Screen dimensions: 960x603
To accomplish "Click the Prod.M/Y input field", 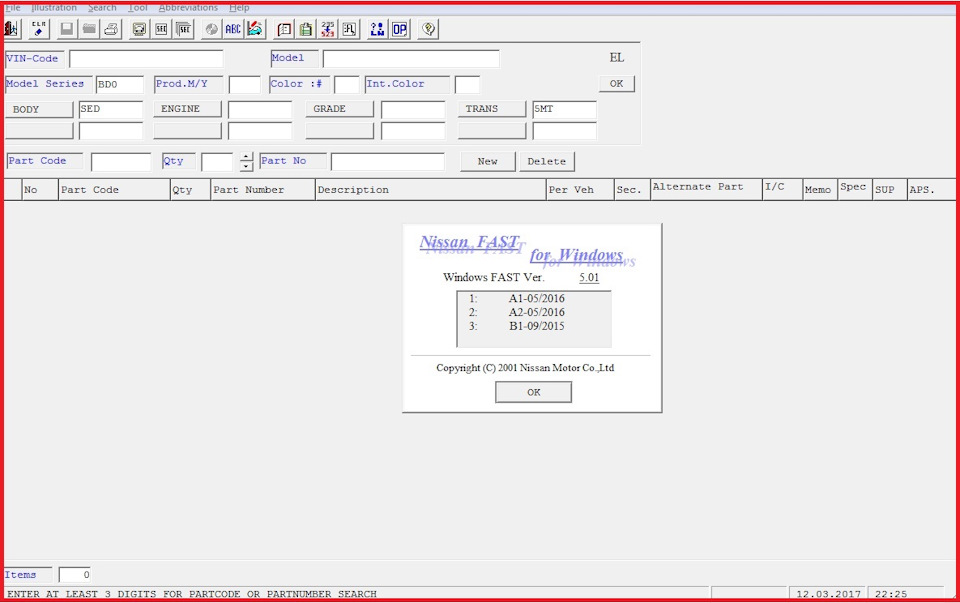I will (x=244, y=84).
